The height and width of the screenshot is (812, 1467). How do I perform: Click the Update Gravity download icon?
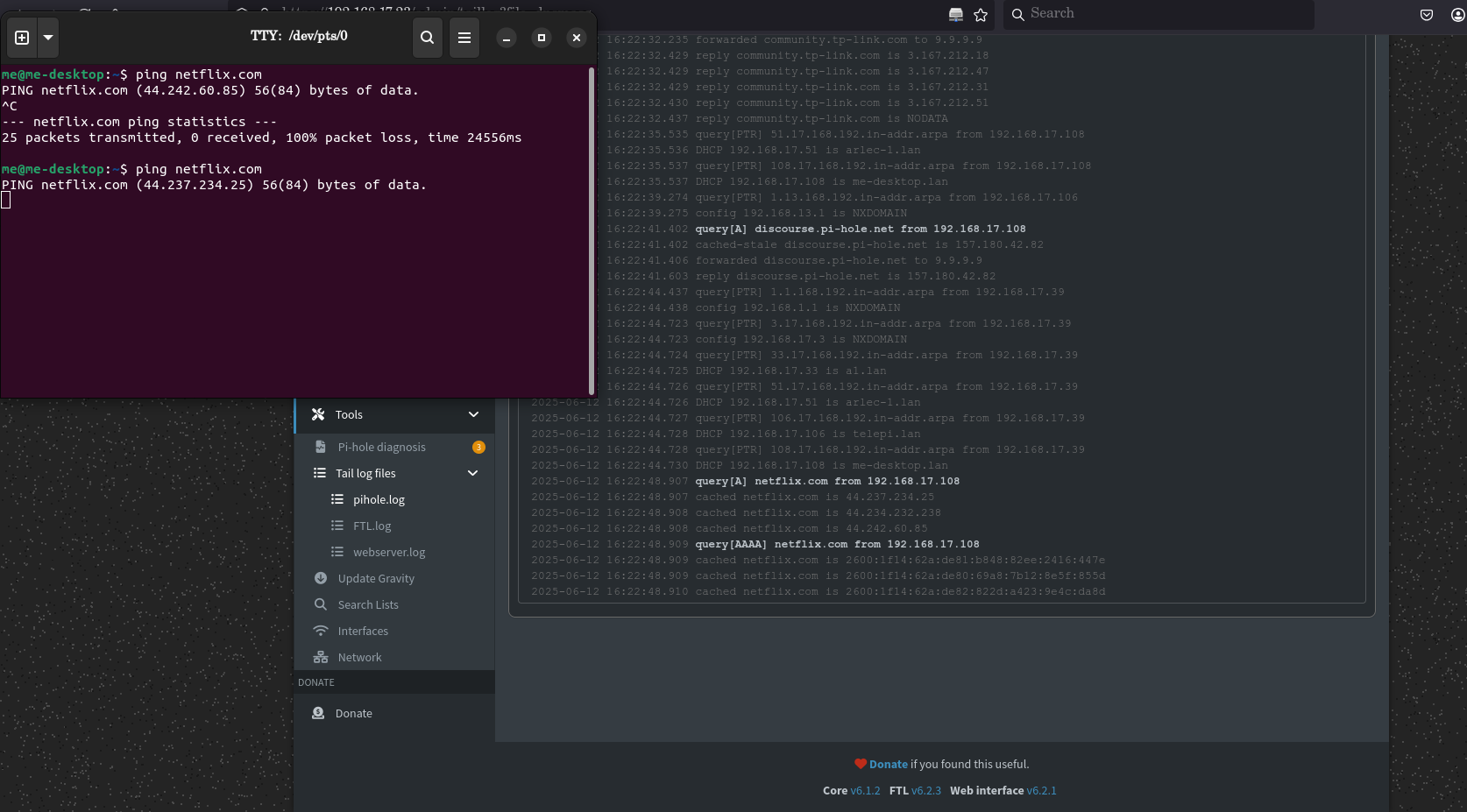coord(321,578)
